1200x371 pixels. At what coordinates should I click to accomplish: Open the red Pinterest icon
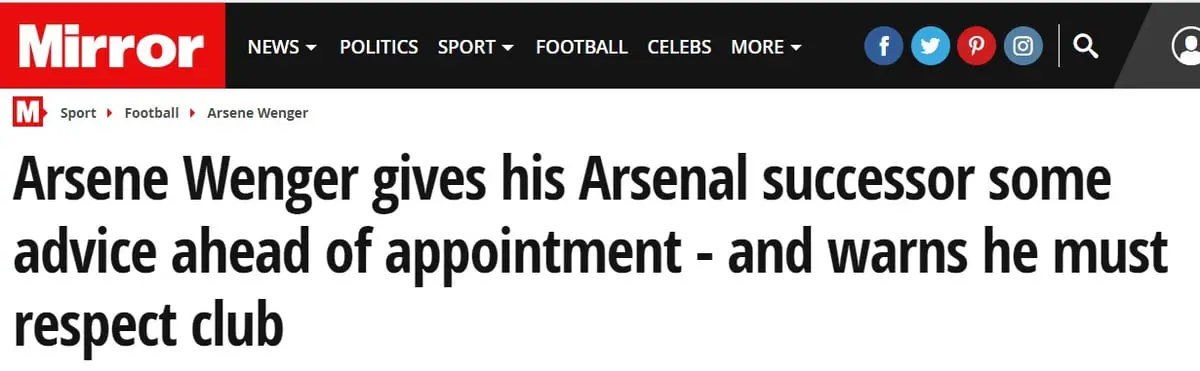click(976, 46)
